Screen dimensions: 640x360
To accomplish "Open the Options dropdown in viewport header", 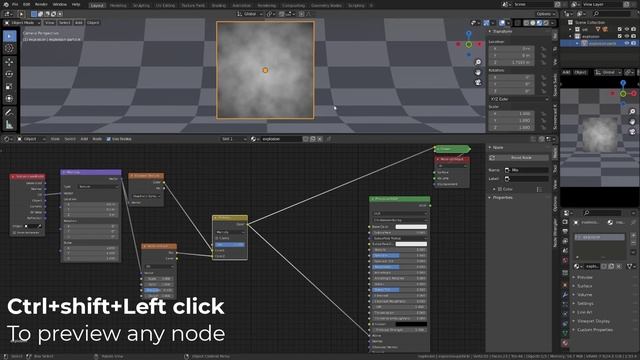I will coord(546,14).
